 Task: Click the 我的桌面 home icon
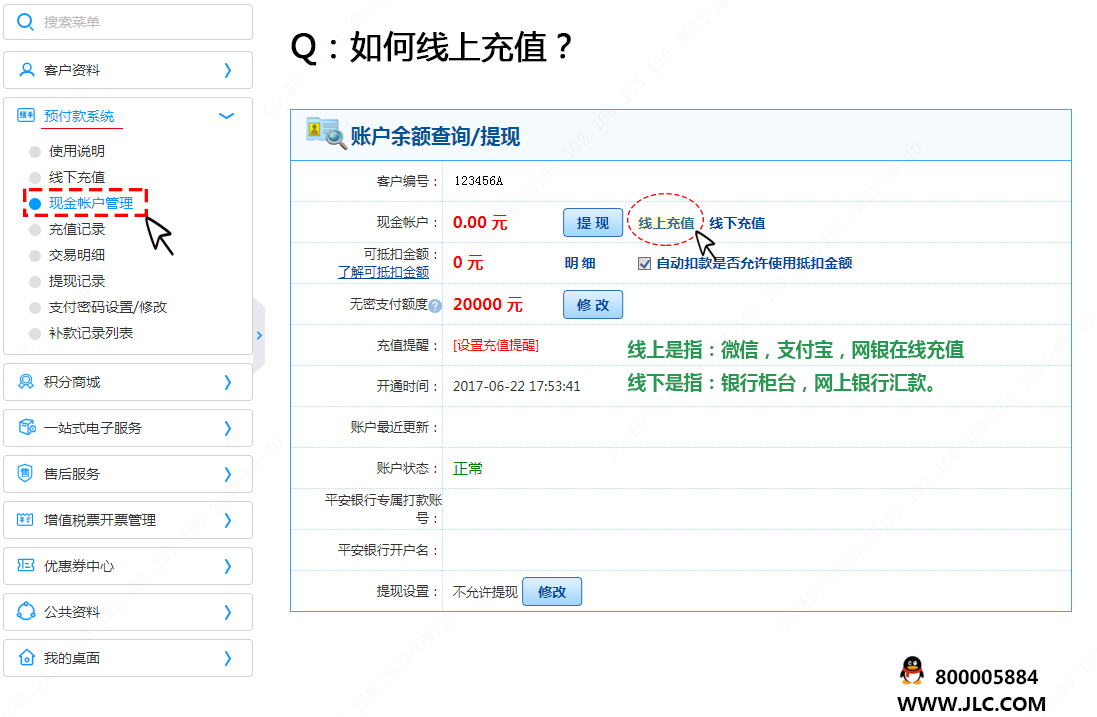[x=27, y=658]
